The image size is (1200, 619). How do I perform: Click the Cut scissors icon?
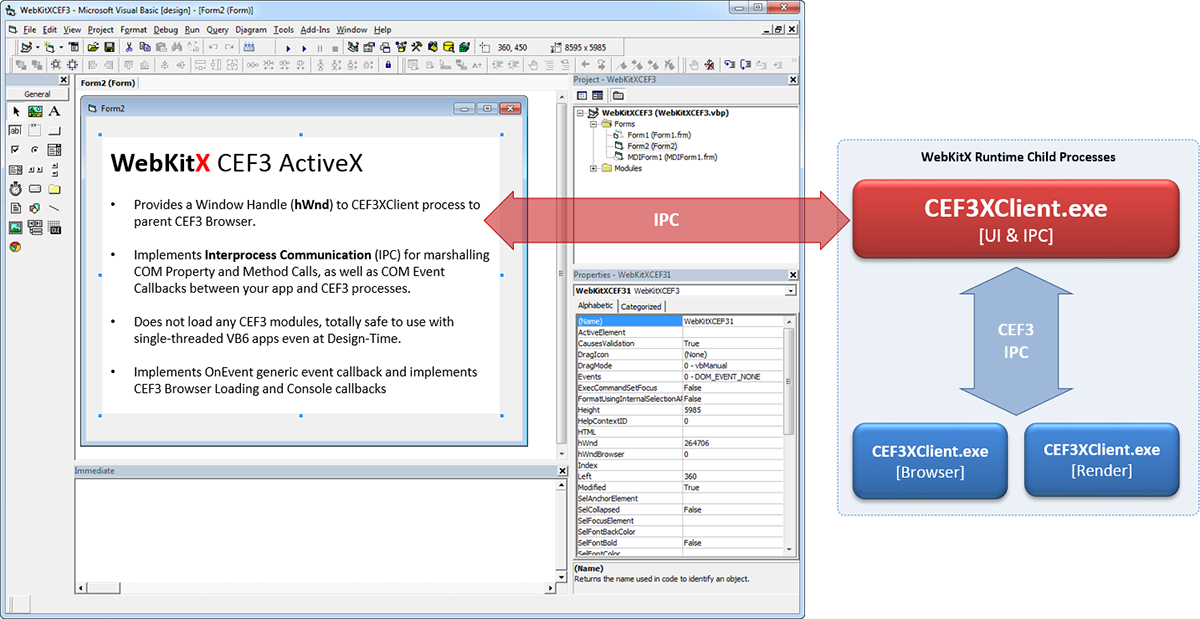coord(129,47)
